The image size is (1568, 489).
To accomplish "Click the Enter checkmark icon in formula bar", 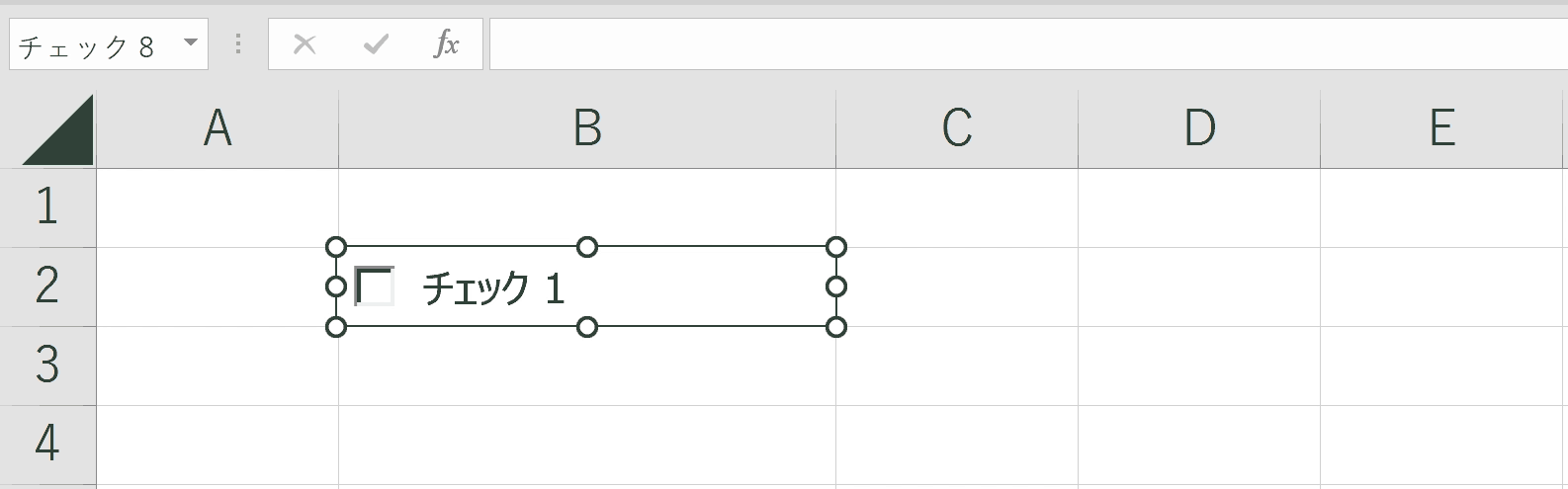I will pyautogui.click(x=376, y=43).
